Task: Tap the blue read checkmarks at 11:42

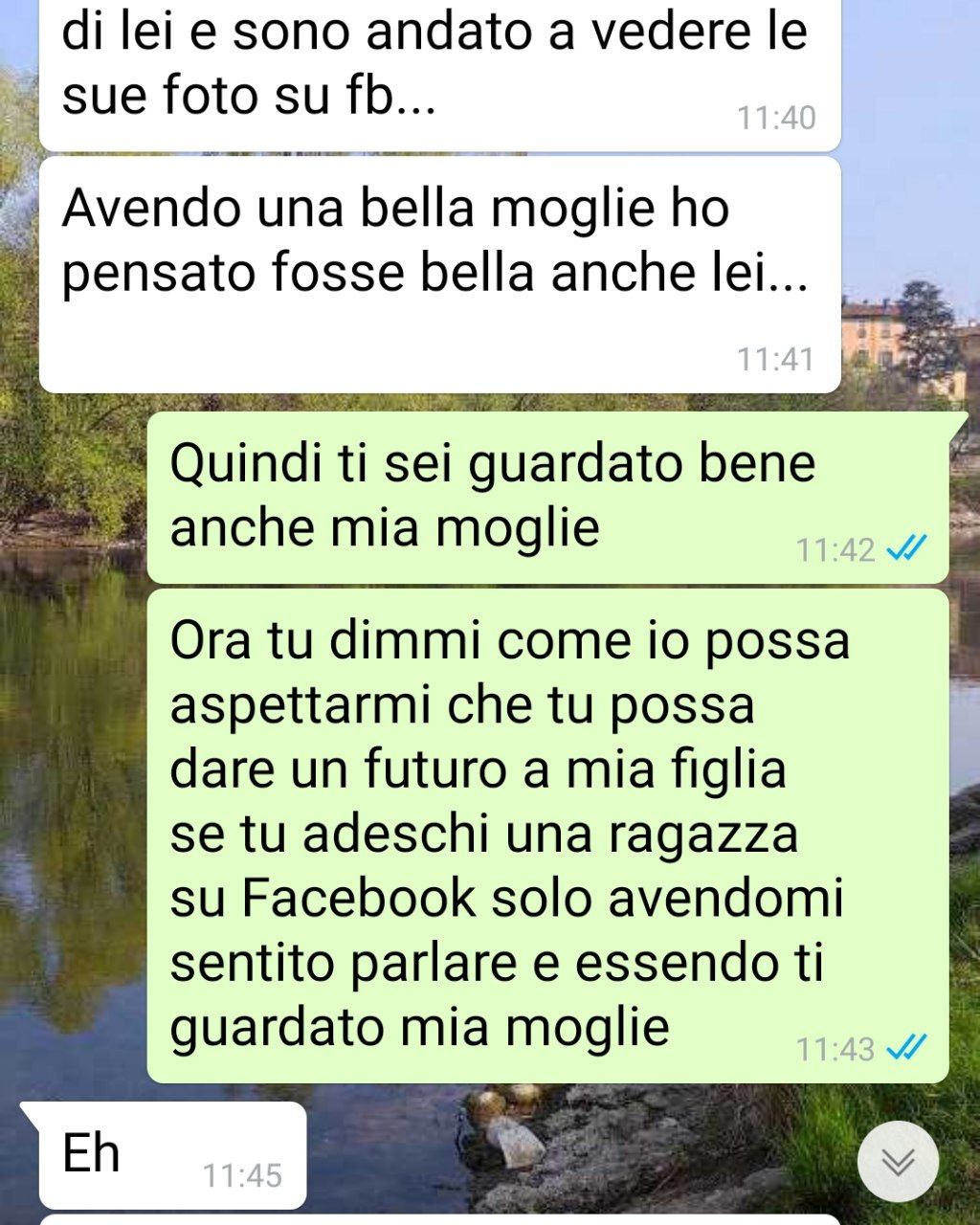Action: pyautogui.click(x=906, y=548)
